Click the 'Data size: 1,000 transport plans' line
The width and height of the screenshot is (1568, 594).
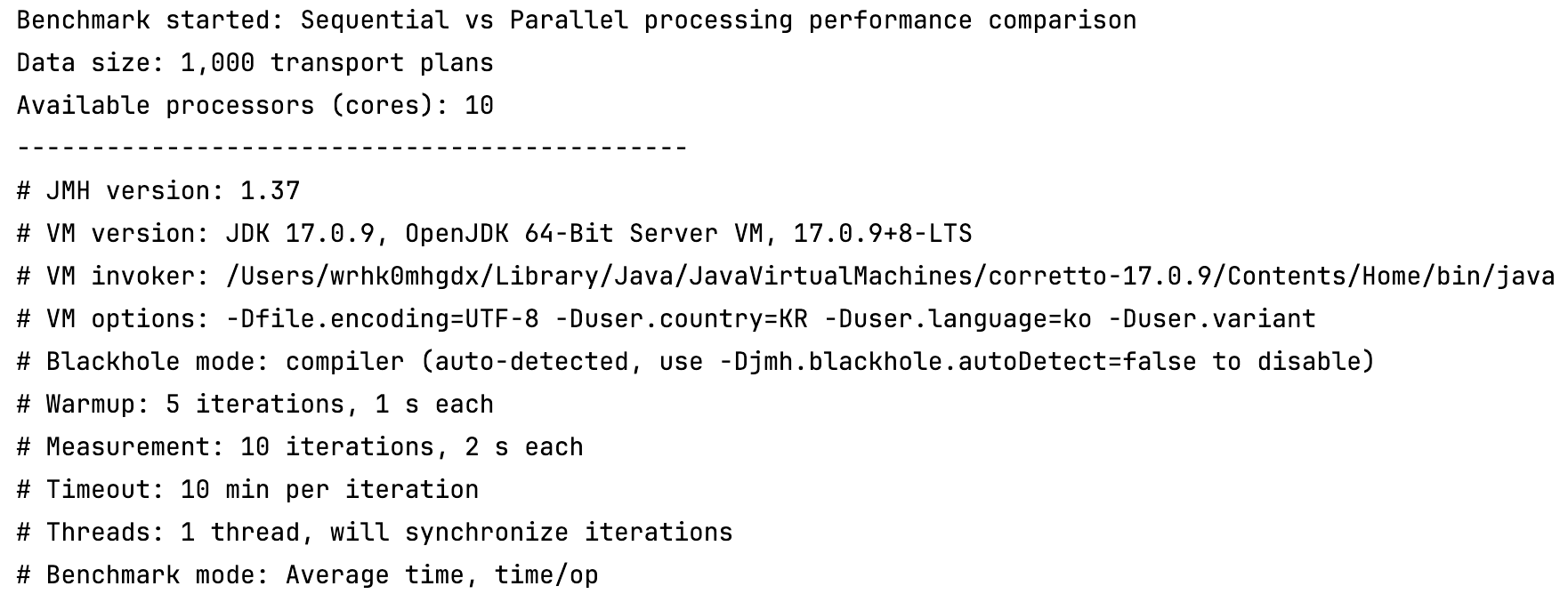click(x=255, y=63)
